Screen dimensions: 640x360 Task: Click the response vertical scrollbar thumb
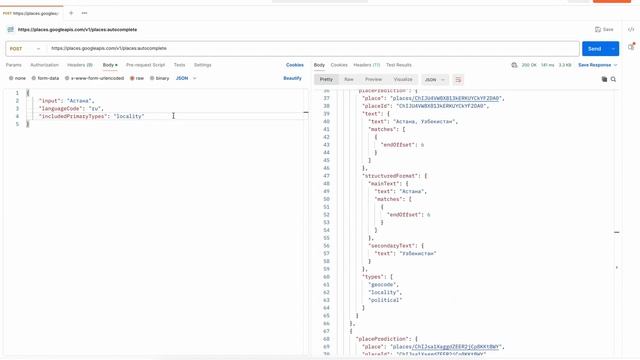[x=617, y=232]
